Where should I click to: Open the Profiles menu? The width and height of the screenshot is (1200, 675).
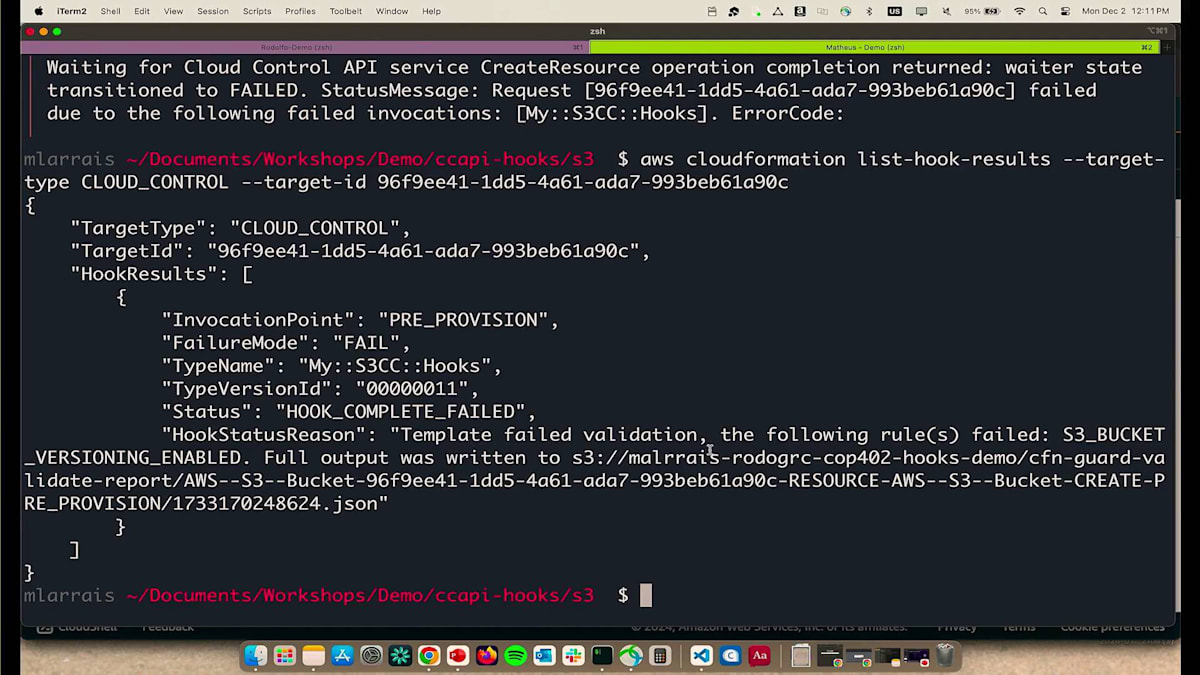coord(300,11)
